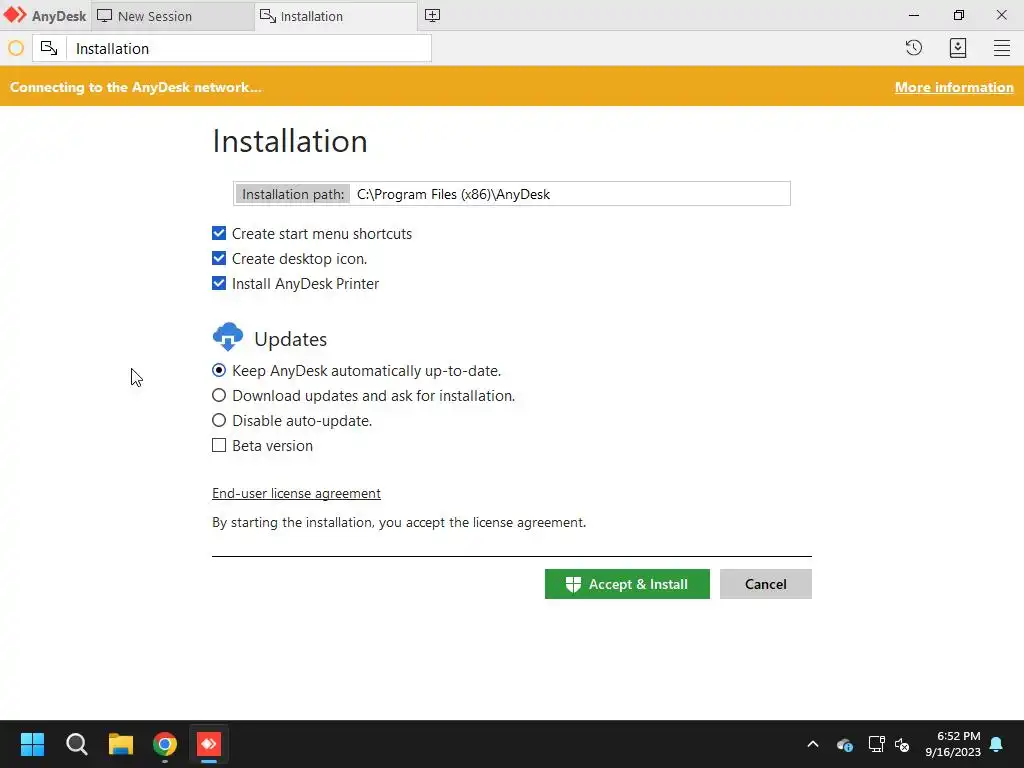The image size is (1024, 768).
Task: Select Disable auto-update option
Action: [x=219, y=420]
